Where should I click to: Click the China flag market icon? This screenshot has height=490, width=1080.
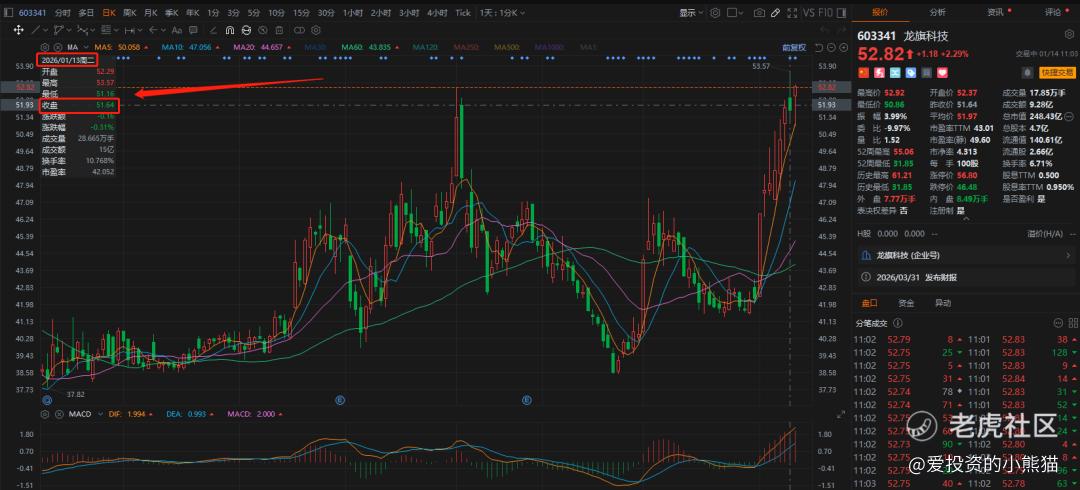point(863,72)
